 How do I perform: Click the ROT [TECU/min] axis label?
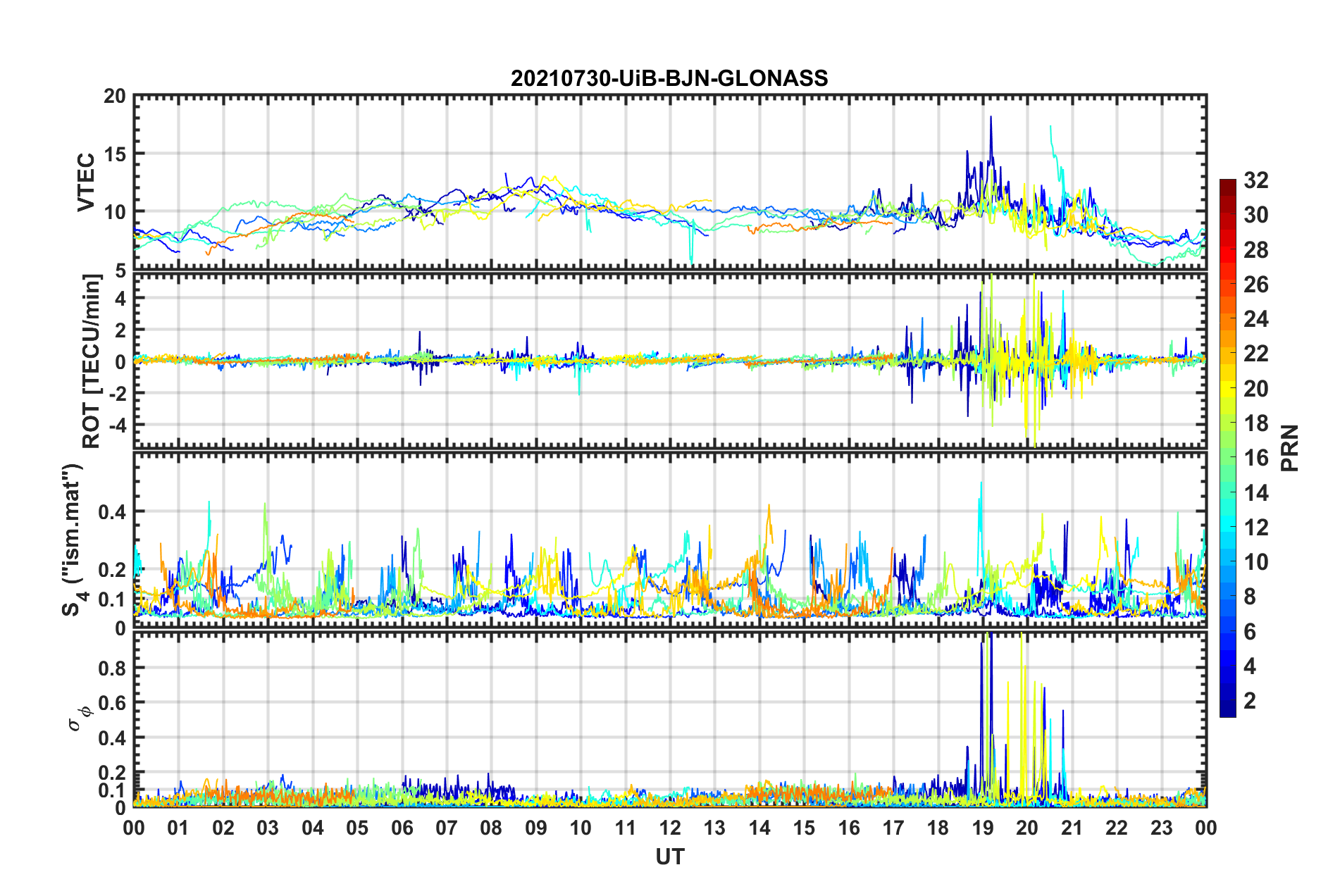click(92, 361)
